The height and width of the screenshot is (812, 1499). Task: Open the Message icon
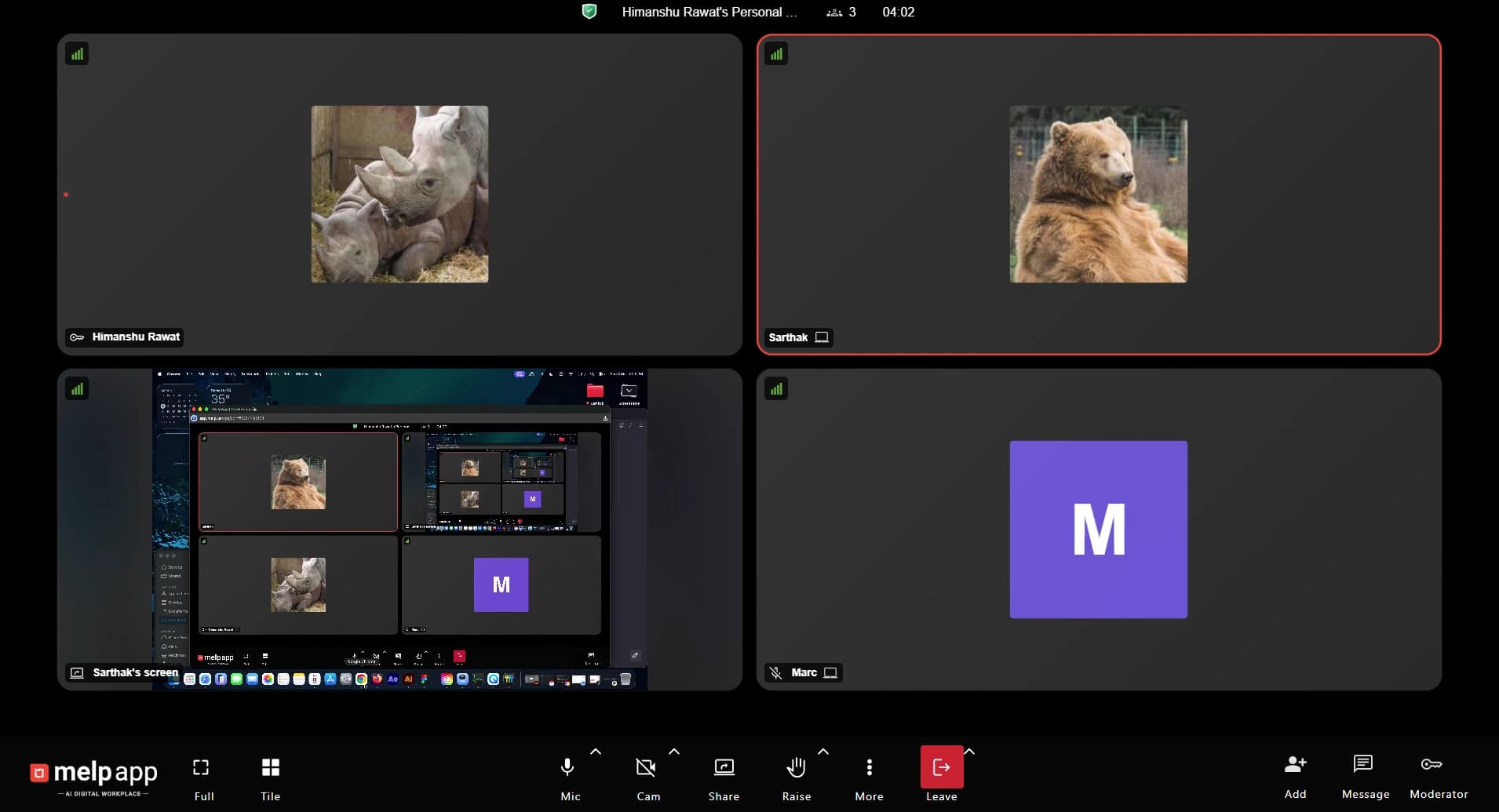(1364, 765)
